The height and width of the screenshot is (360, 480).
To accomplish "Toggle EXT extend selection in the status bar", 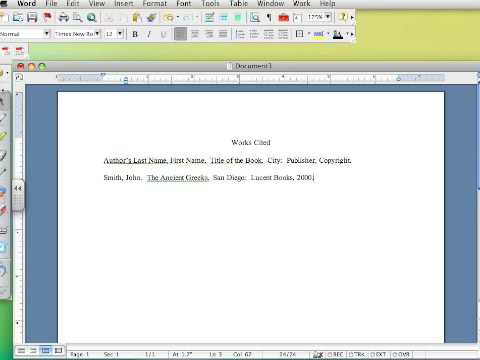I will click(x=378, y=354).
